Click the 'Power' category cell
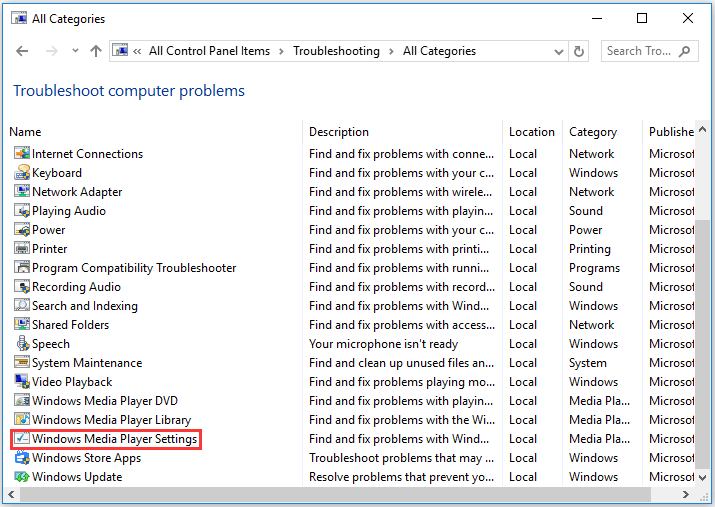The height and width of the screenshot is (507, 715). click(585, 230)
